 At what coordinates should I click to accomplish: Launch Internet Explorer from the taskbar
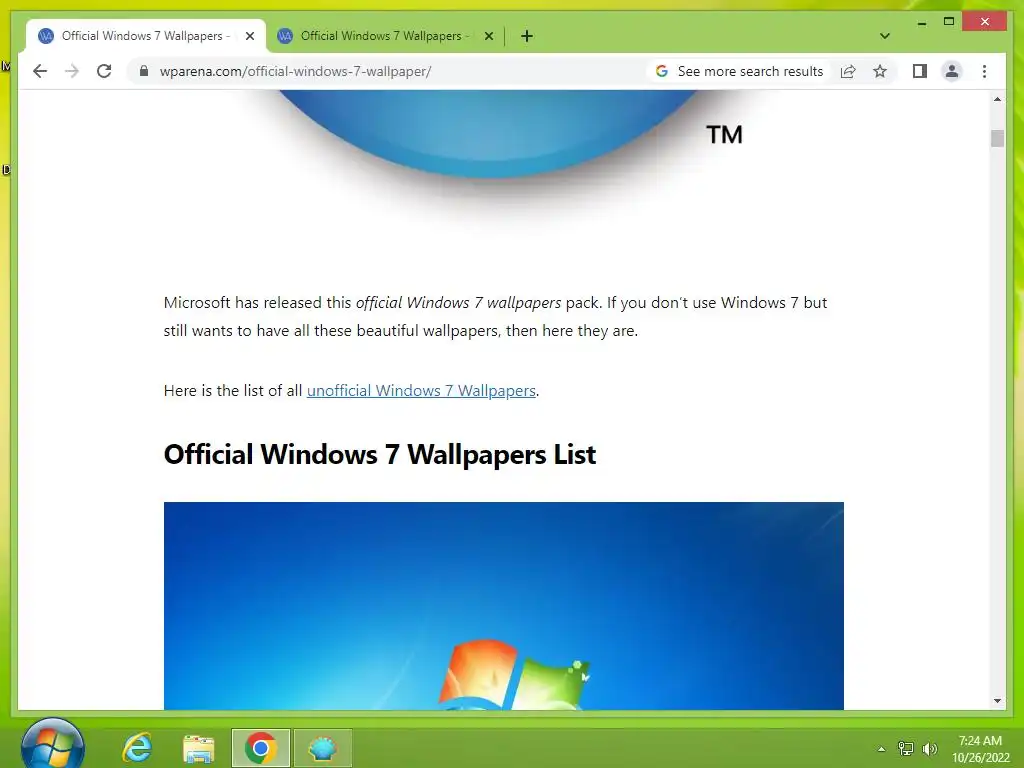click(x=137, y=748)
